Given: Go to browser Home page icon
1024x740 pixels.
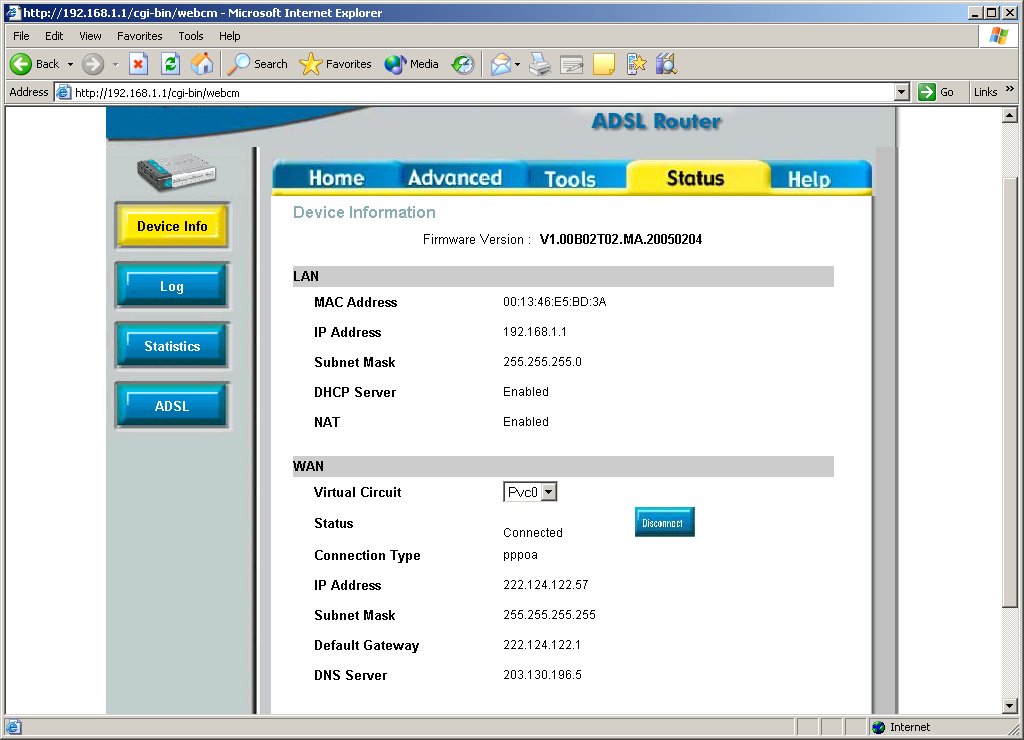Looking at the screenshot, I should coord(202,64).
